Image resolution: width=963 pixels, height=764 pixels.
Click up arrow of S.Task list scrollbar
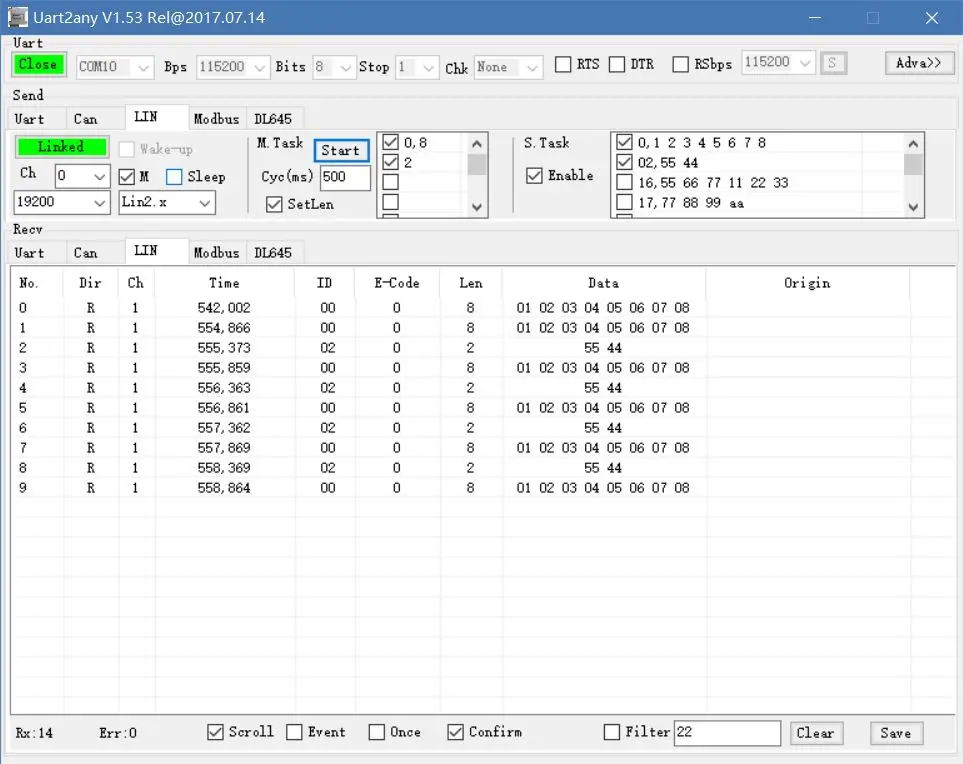coord(913,144)
